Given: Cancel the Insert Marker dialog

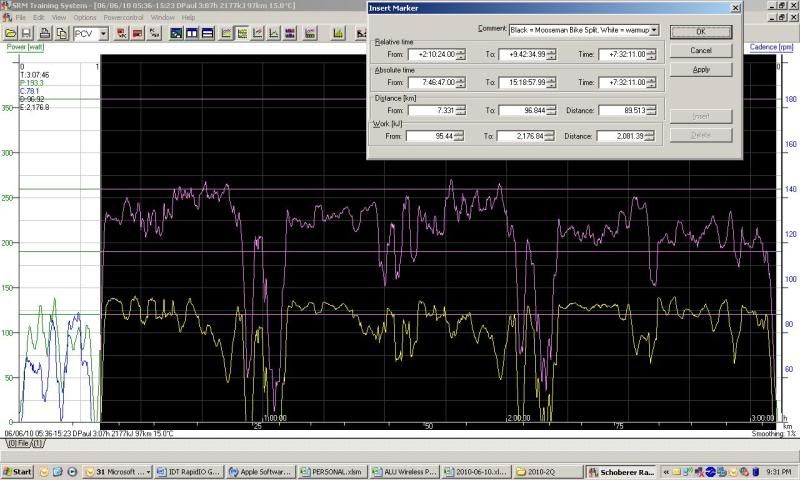Looking at the screenshot, I should pyautogui.click(x=701, y=50).
